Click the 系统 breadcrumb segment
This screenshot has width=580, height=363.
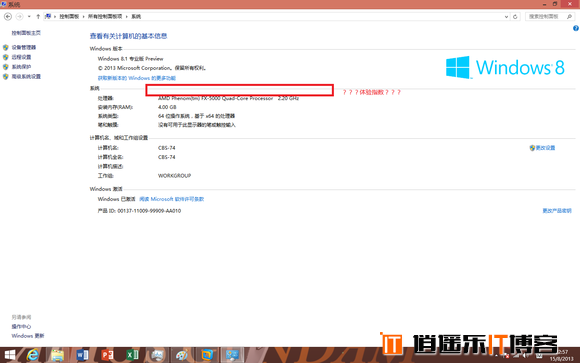coord(136,17)
